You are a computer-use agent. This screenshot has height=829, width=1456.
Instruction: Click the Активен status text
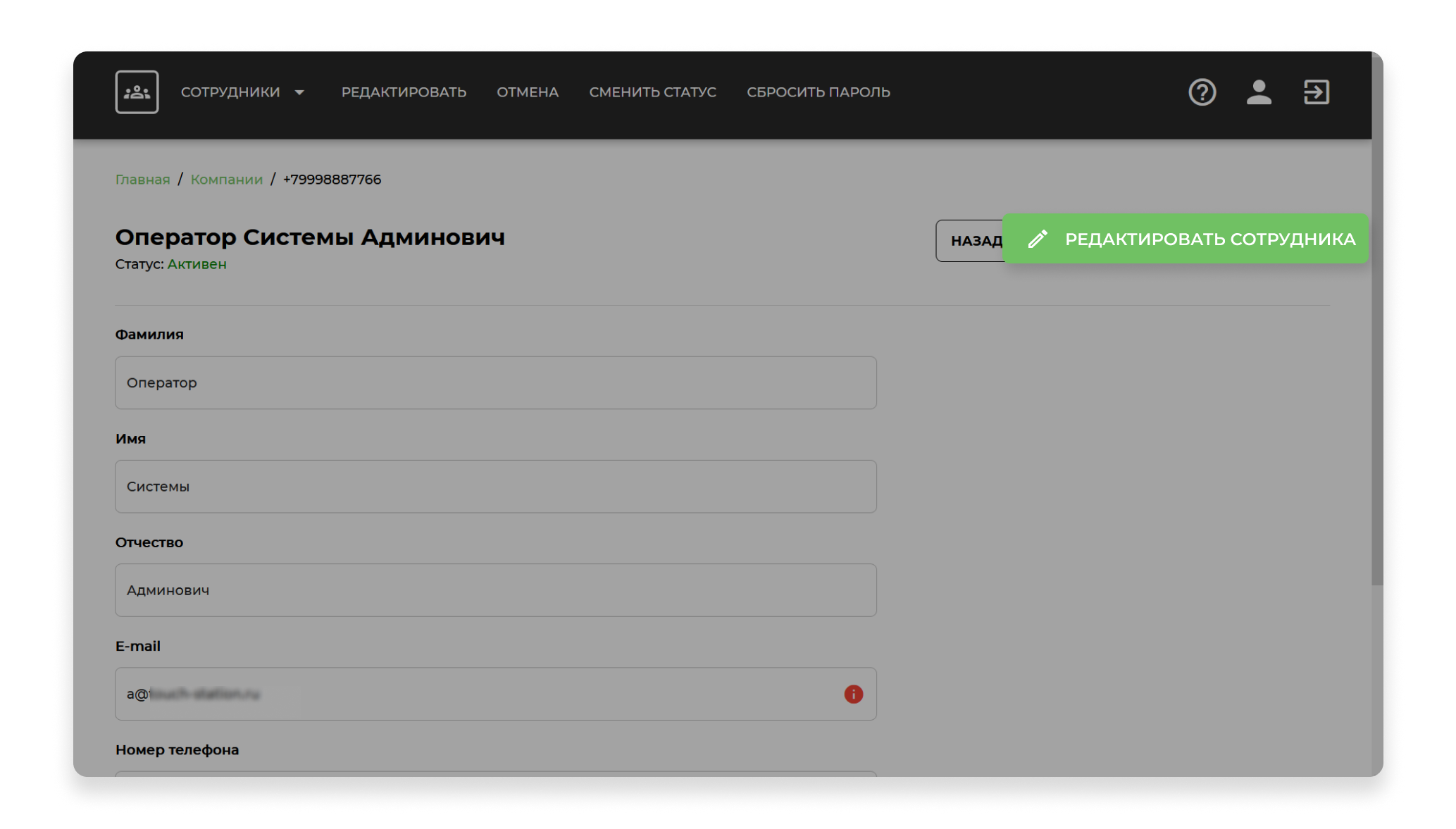[x=197, y=264]
